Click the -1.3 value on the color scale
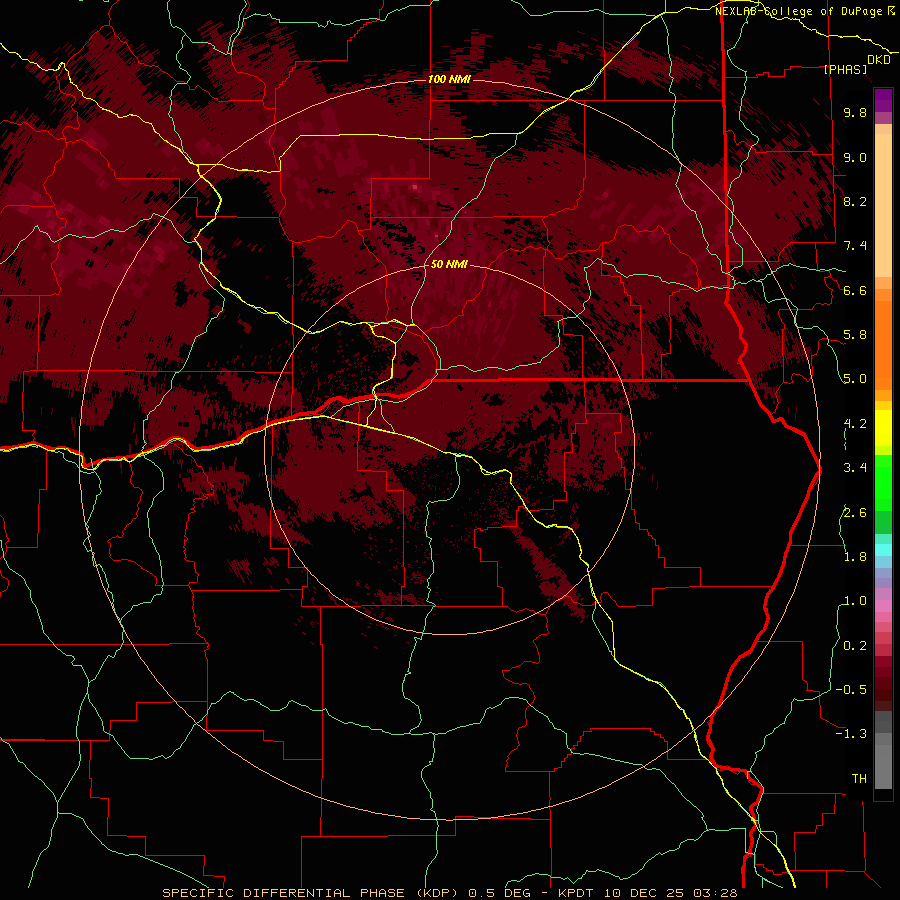Screen dimensions: 900x900 [851, 734]
